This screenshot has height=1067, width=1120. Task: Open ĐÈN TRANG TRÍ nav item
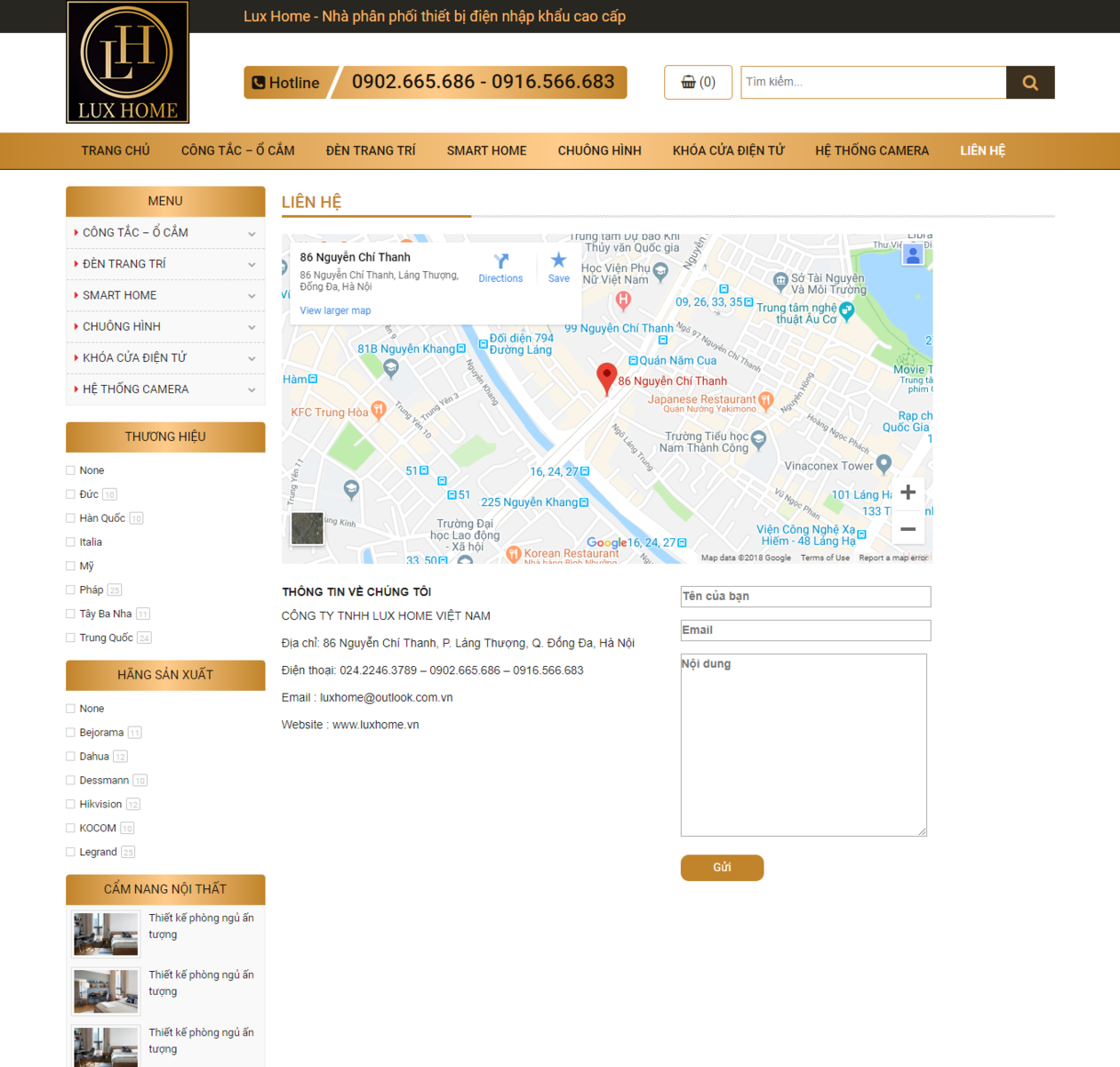pyautogui.click(x=371, y=151)
